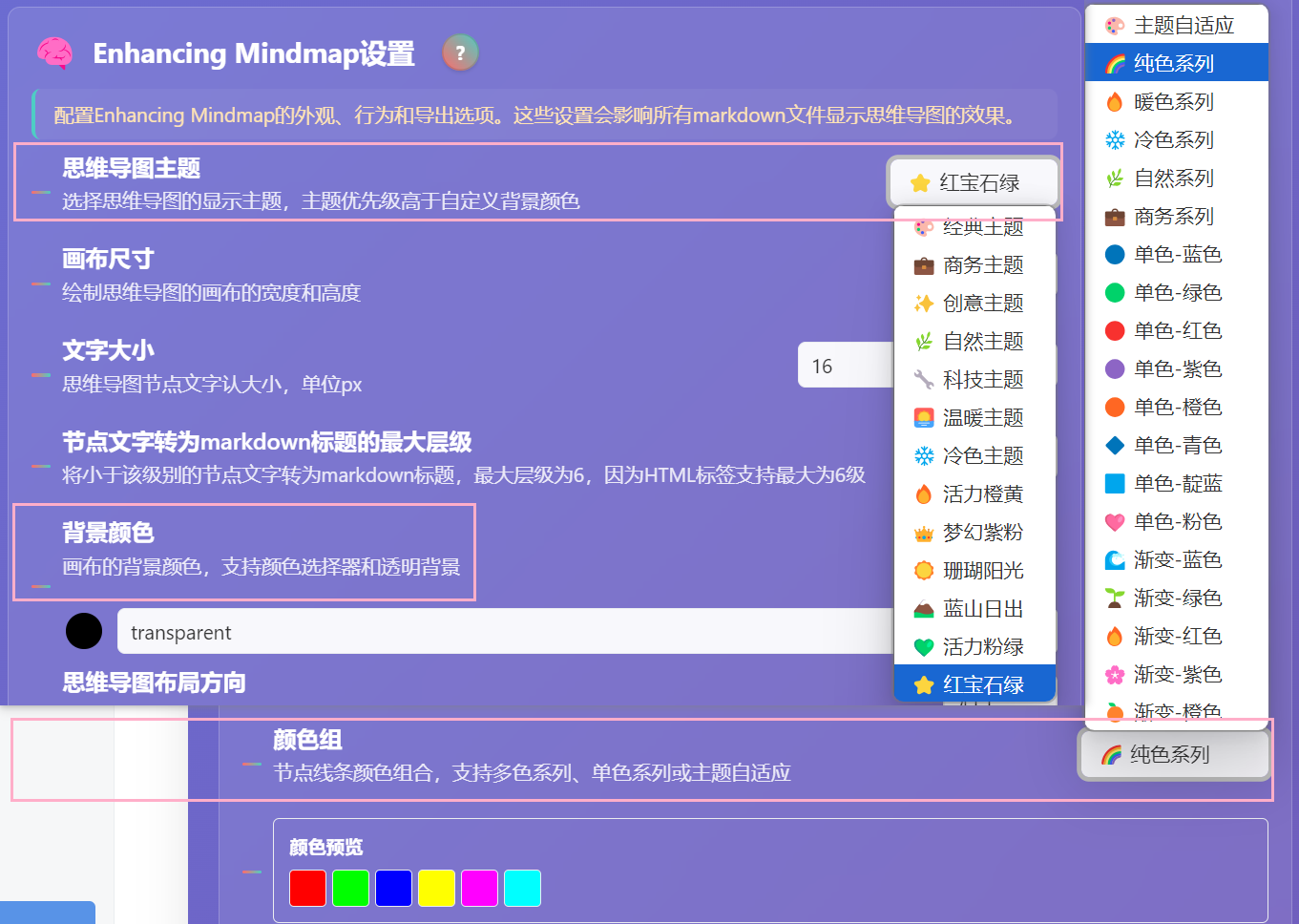Screen dimensions: 1299x924
Task: Click the green heart icon next to 活力粉绿
Action: (x=922, y=646)
